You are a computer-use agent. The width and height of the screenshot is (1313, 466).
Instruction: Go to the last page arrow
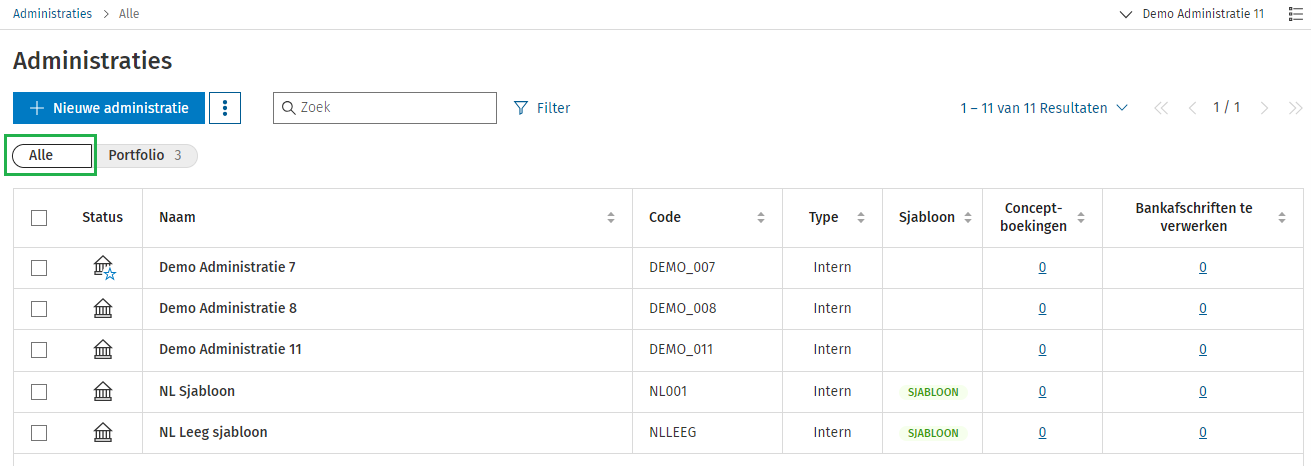pos(1296,108)
